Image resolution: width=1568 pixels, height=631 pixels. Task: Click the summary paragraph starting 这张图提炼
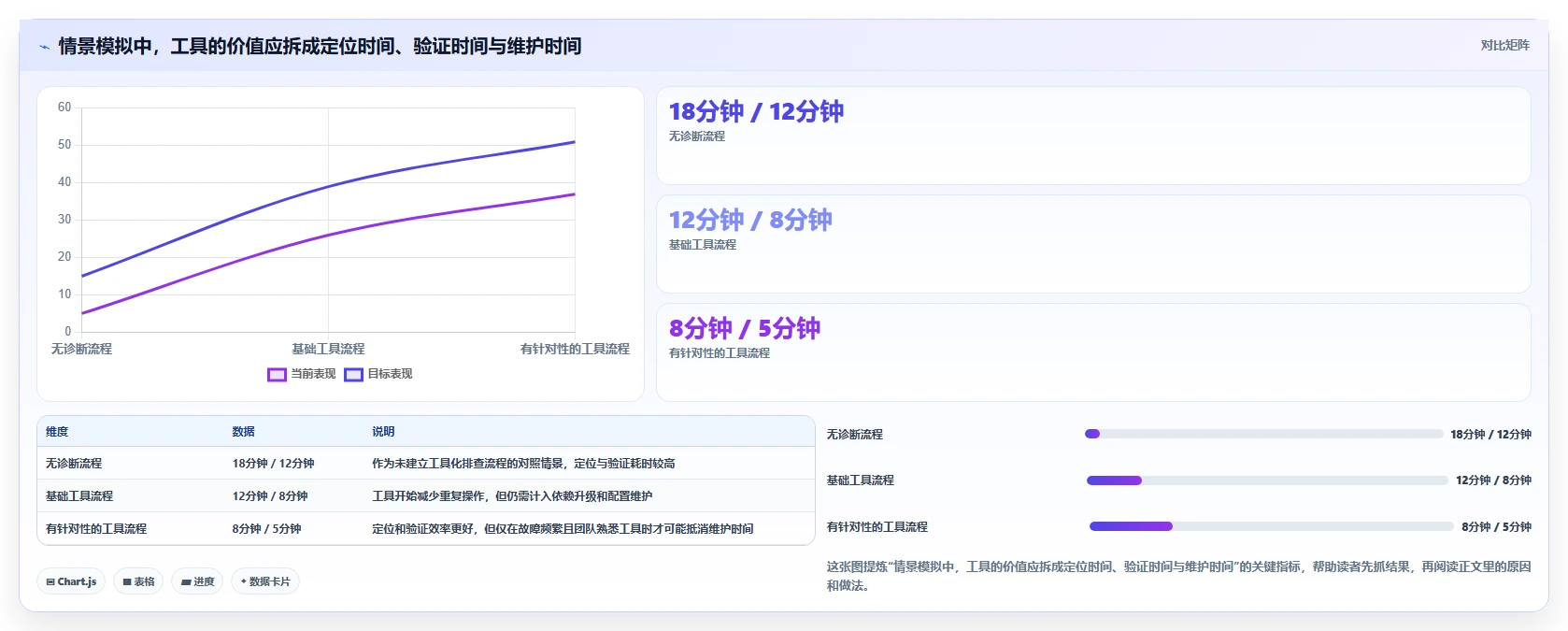pos(1178,576)
